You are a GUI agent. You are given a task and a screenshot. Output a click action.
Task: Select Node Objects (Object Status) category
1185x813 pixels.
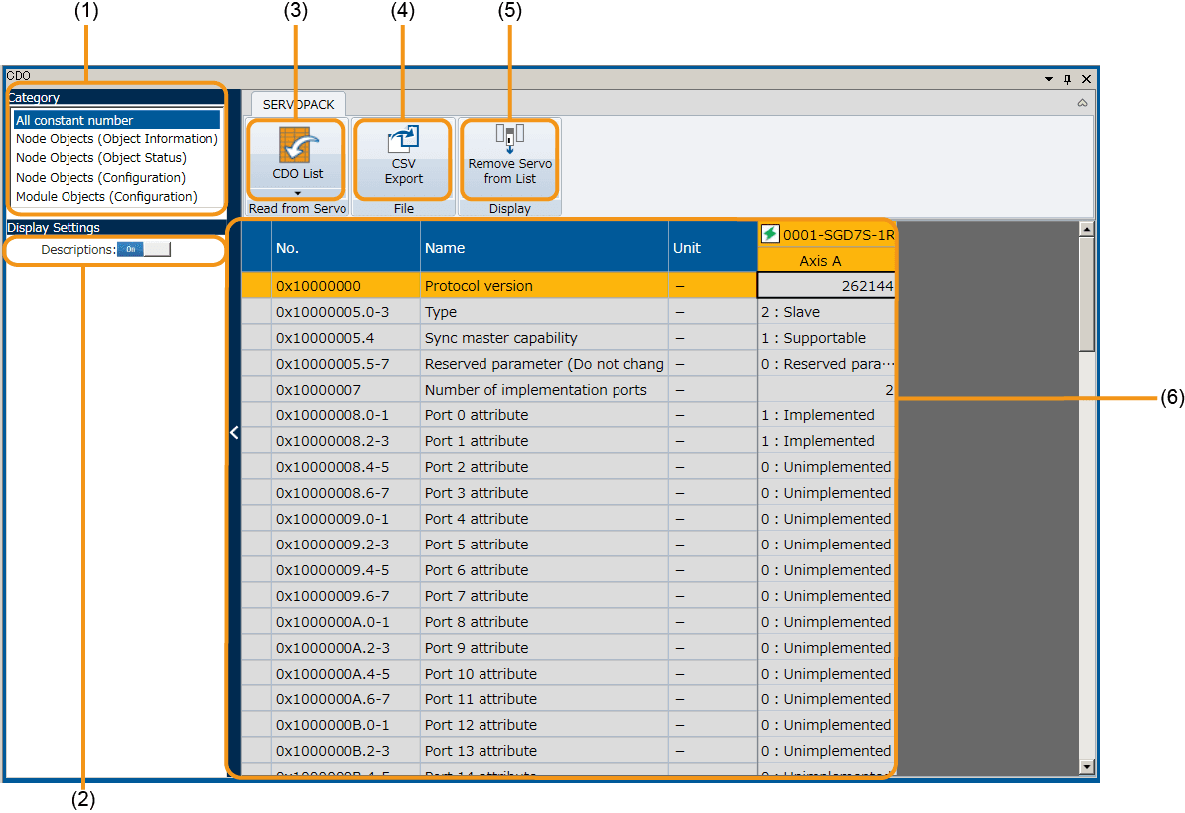click(x=101, y=158)
